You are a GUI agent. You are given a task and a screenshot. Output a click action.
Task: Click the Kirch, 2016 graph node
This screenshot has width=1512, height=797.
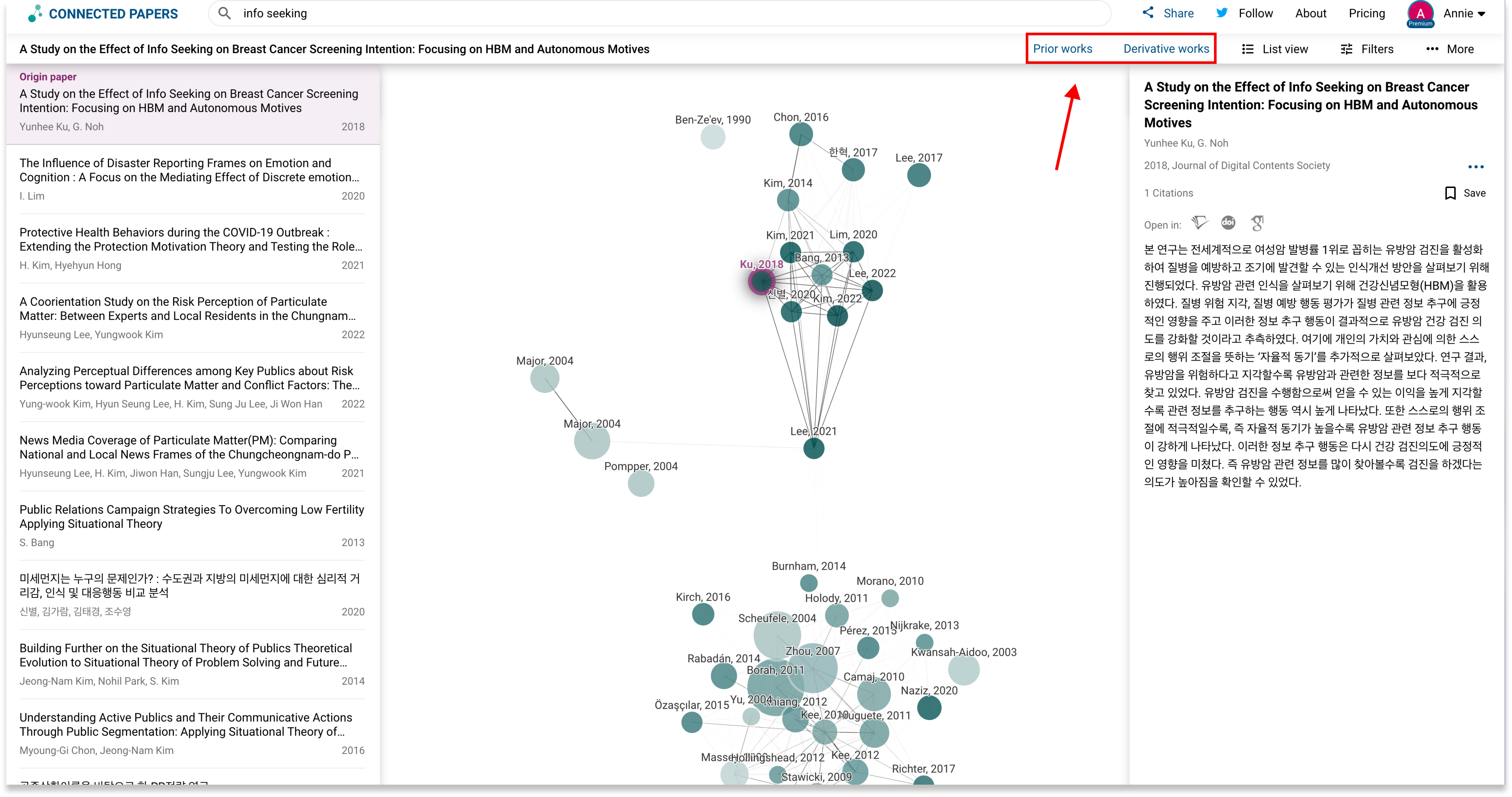(703, 614)
